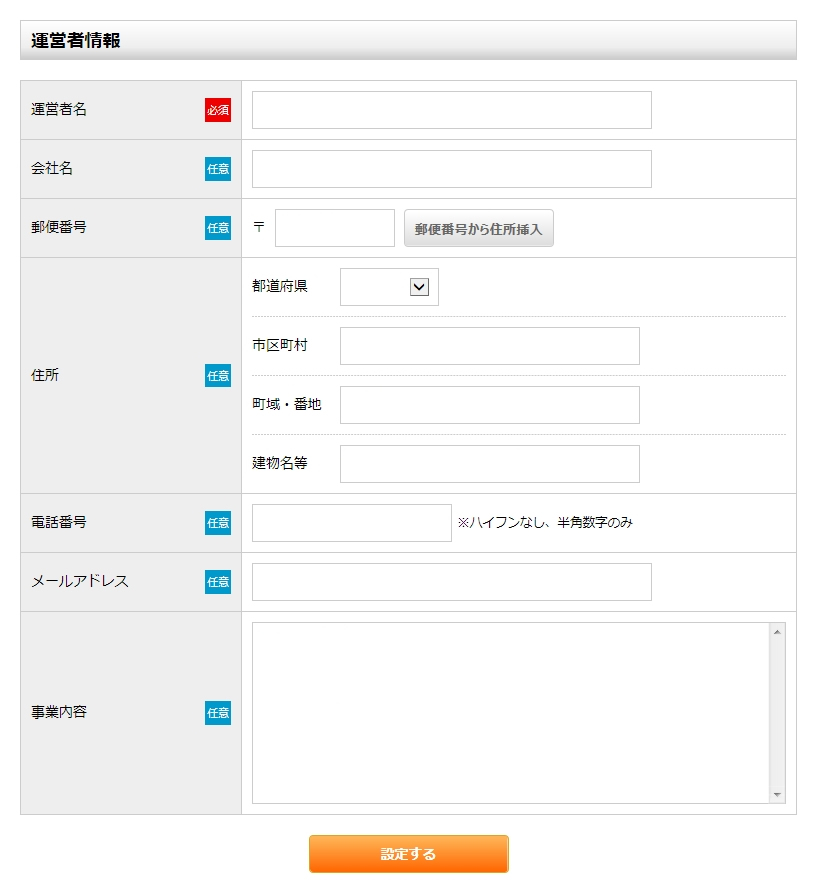Select the メールアドレス email input field
The height and width of the screenshot is (890, 817).
(x=451, y=581)
